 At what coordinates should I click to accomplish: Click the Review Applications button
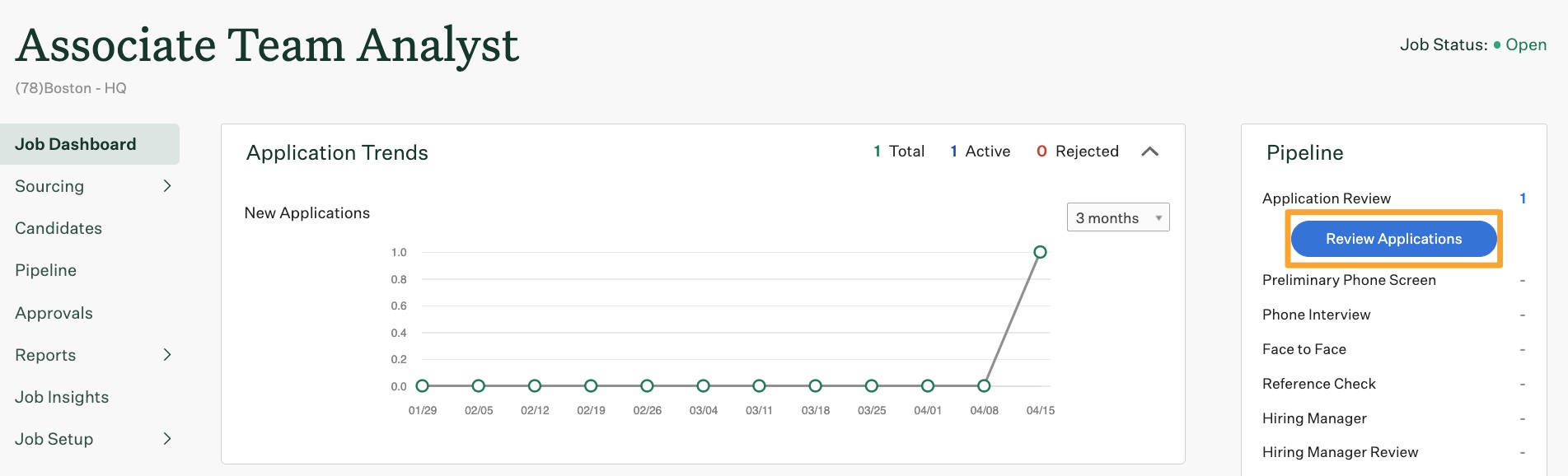pyautogui.click(x=1392, y=239)
